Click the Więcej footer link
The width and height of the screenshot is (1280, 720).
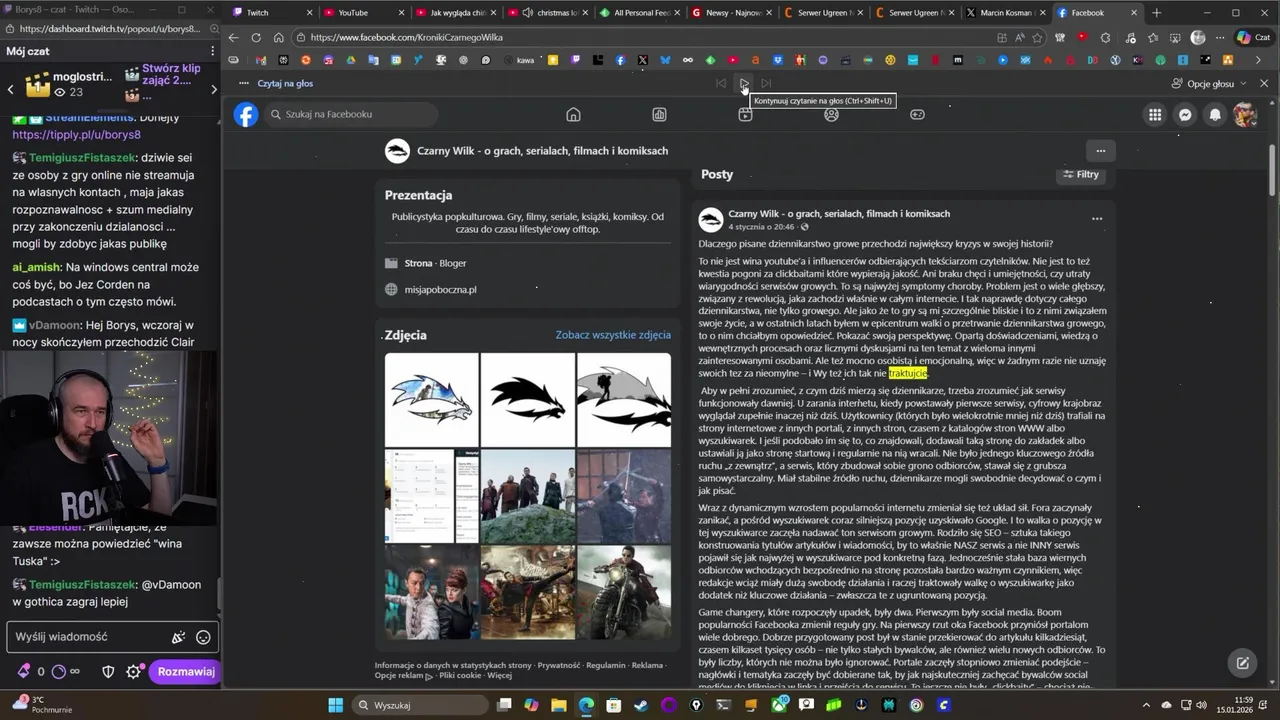(x=500, y=675)
